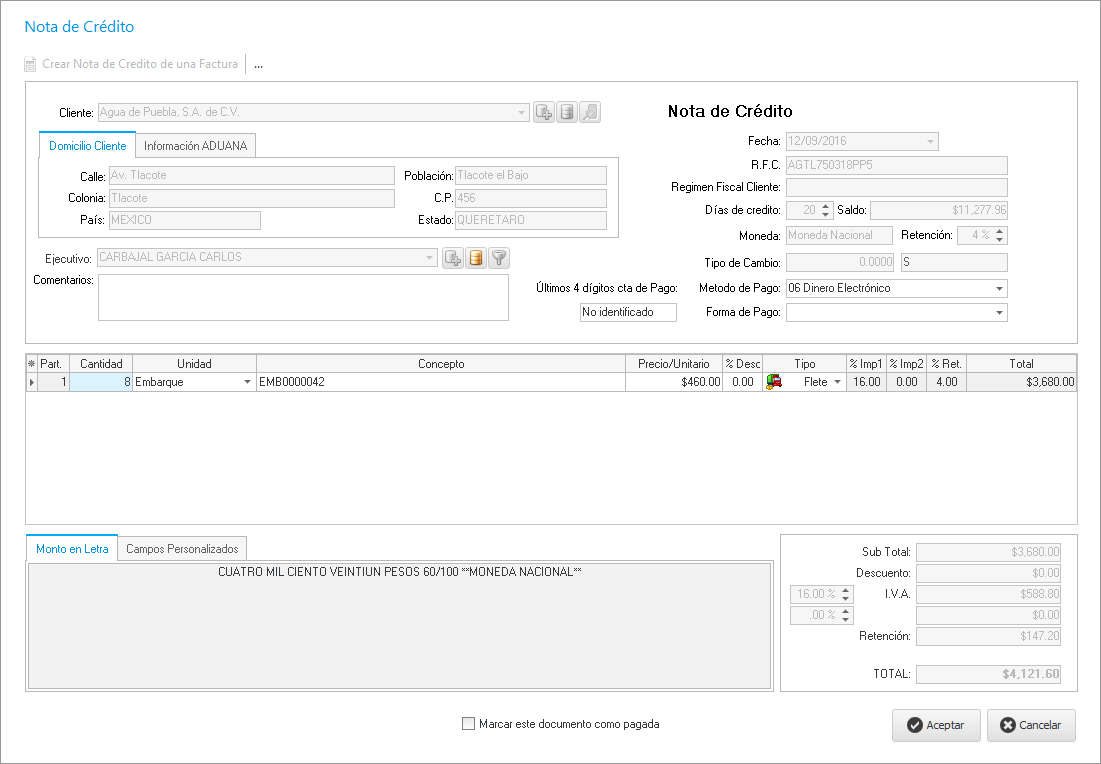Click the Cancelar button
Image resolution: width=1101 pixels, height=764 pixels.
(1031, 725)
